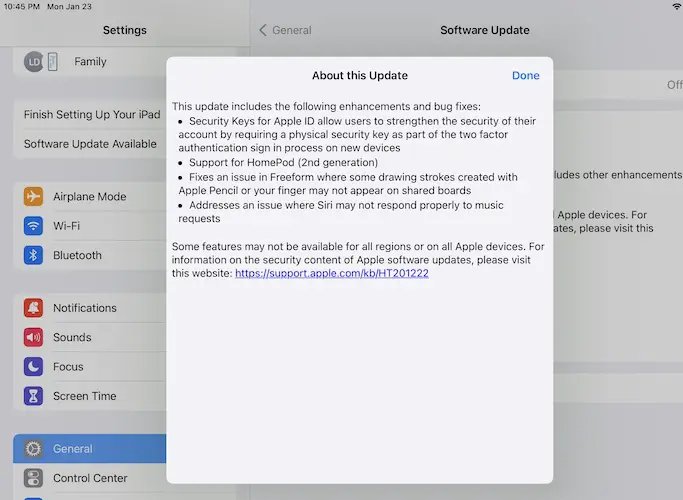Select Finish Setting Up Your iPad
The image size is (683, 500).
click(90, 115)
